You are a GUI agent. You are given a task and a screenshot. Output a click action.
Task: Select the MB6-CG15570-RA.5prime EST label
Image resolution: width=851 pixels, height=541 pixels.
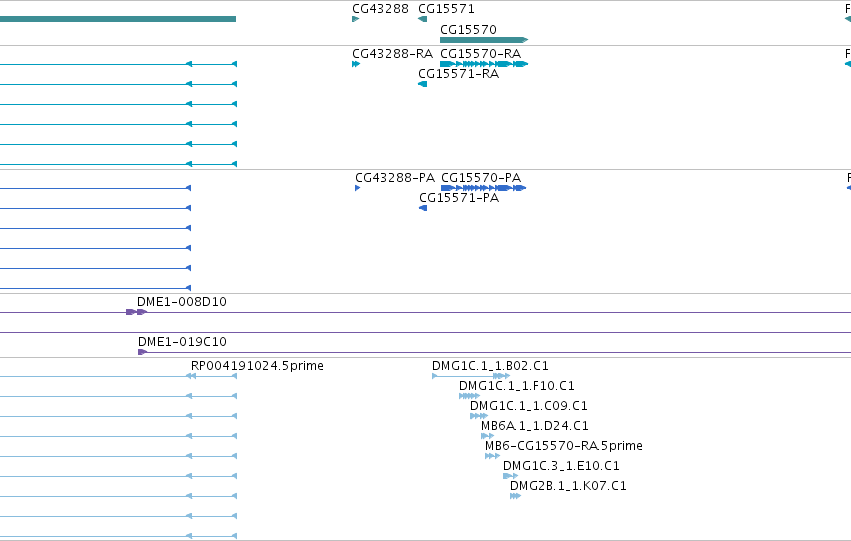[564, 446]
